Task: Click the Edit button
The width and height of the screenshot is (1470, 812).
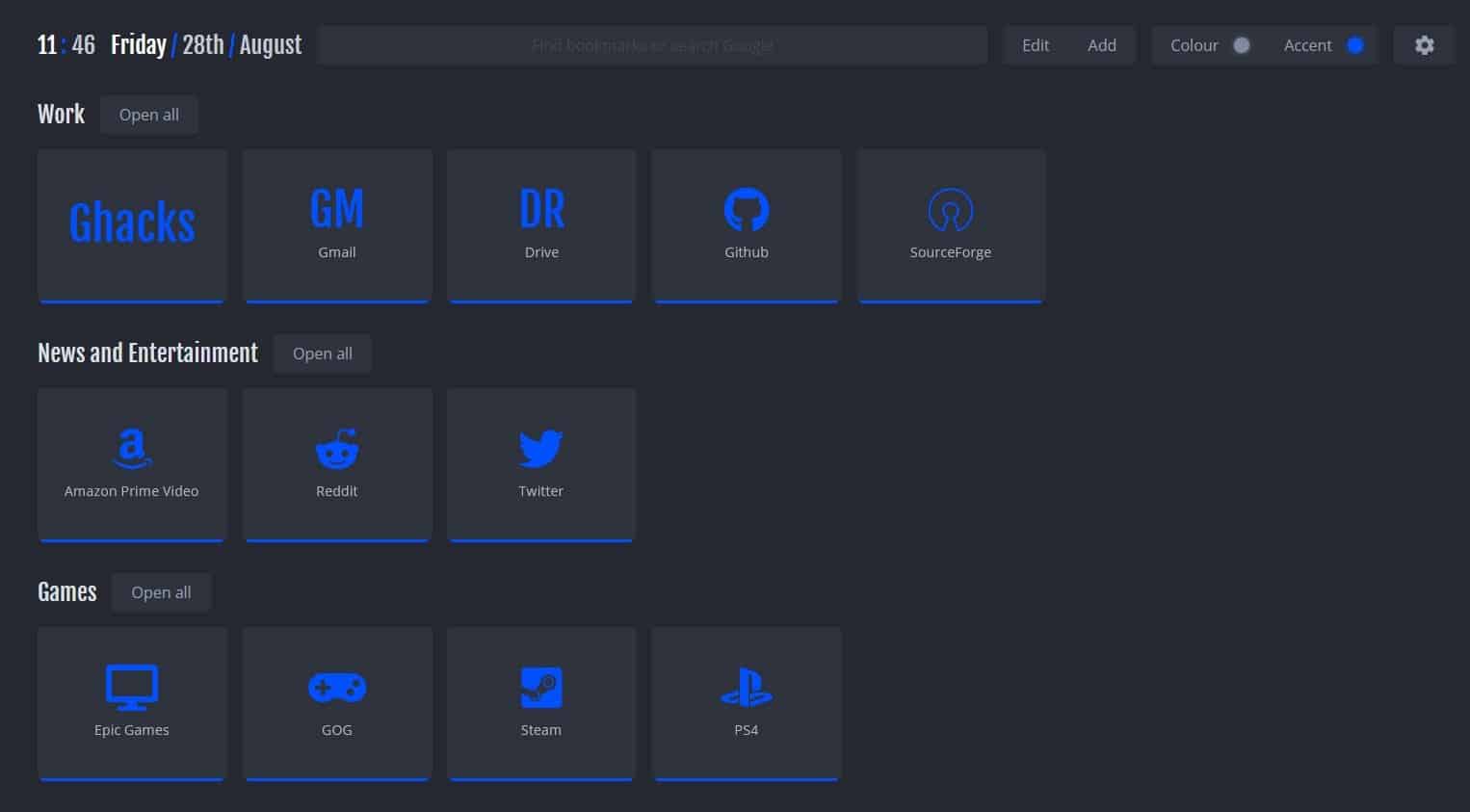Action: click(1035, 44)
